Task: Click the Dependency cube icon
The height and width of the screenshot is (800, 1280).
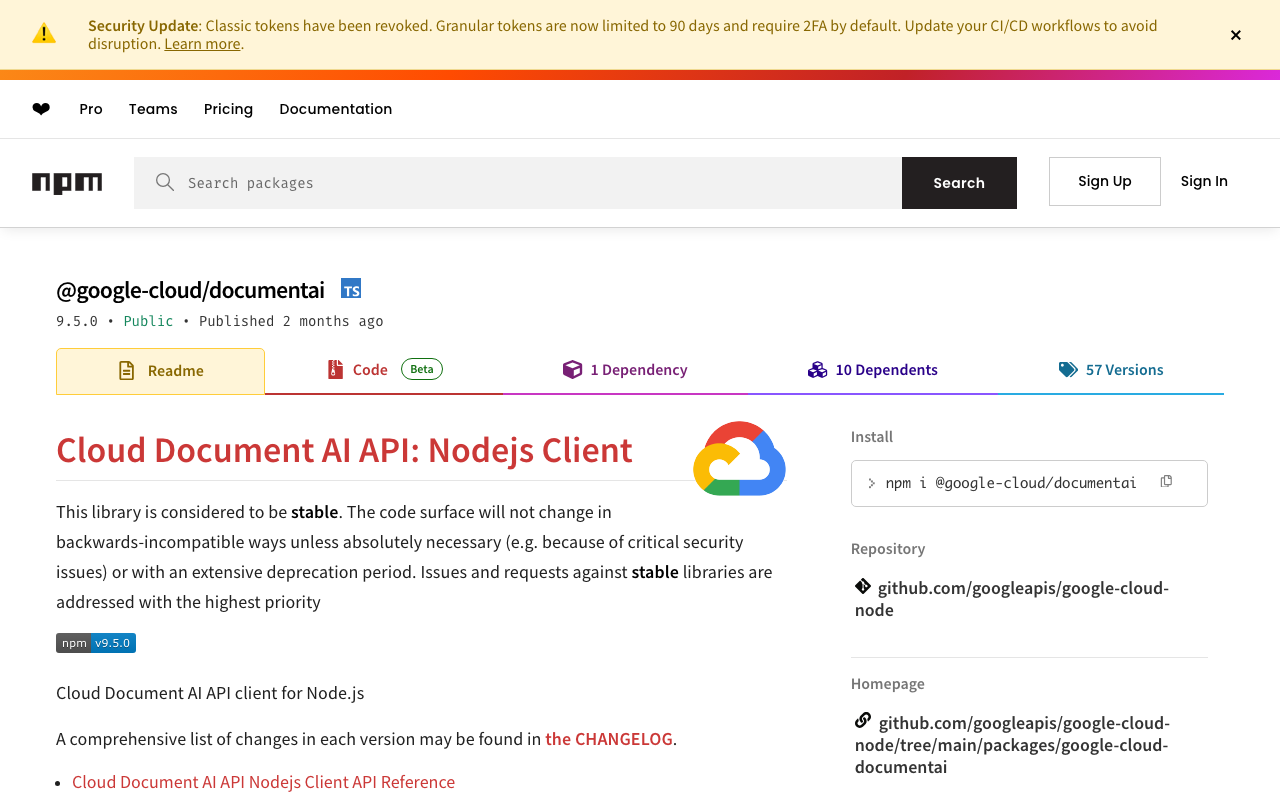Action: click(x=572, y=370)
